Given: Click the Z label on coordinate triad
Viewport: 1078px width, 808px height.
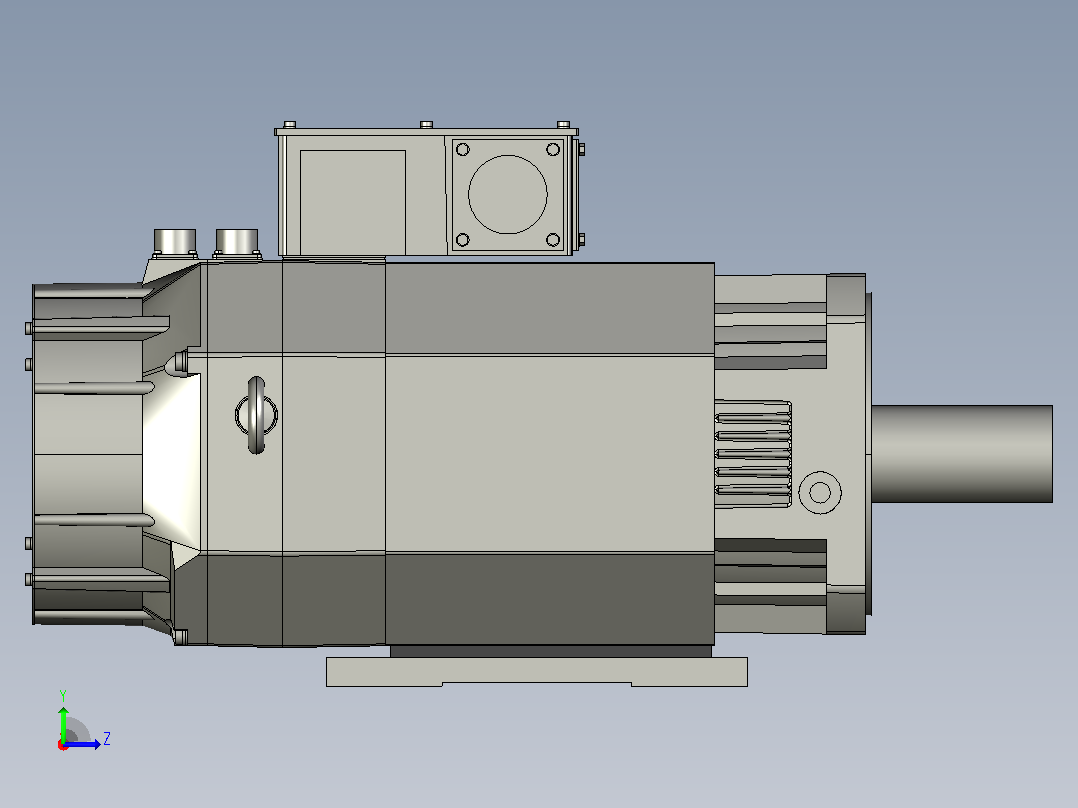Looking at the screenshot, I should [107, 739].
